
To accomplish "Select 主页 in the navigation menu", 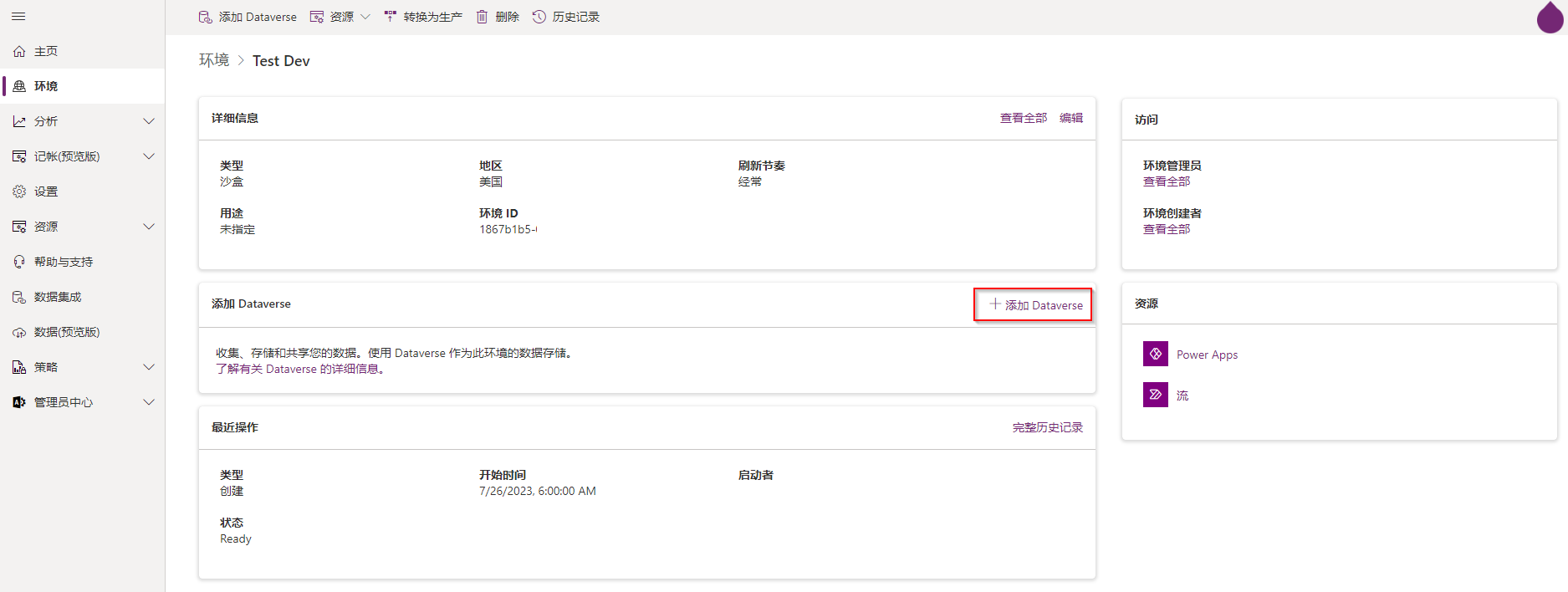I will [46, 51].
